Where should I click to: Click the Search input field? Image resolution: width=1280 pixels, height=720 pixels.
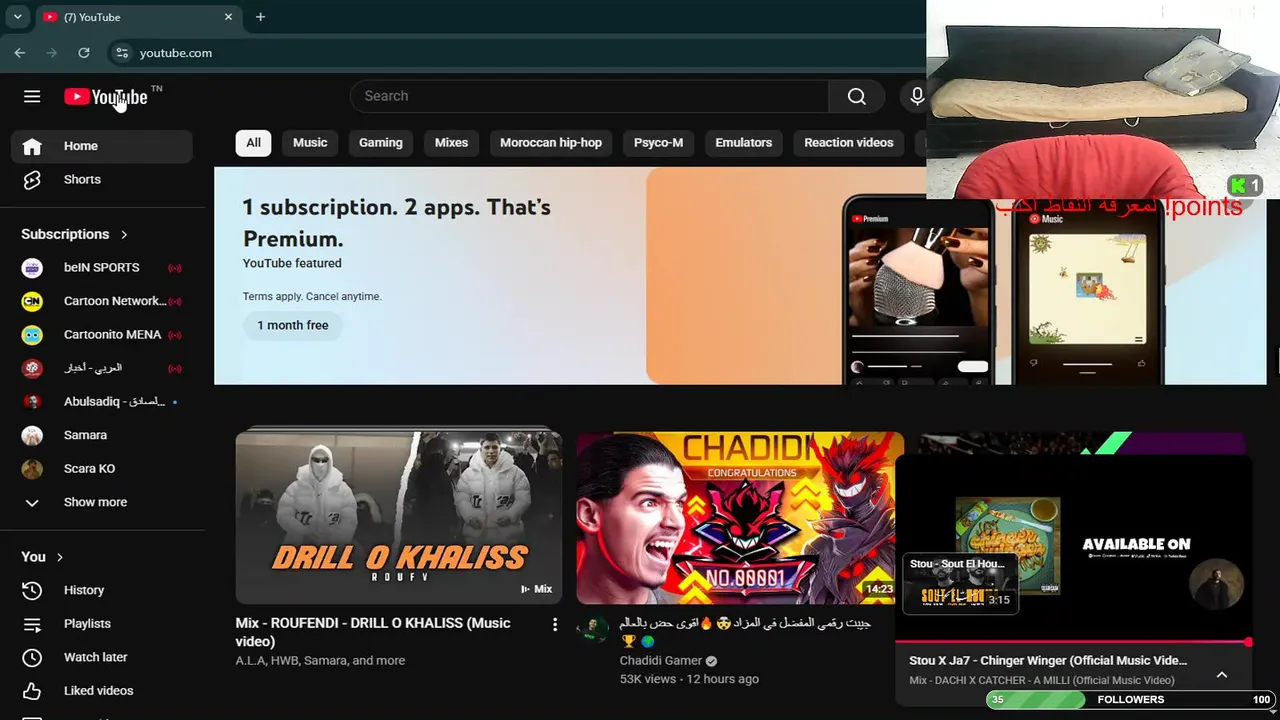pyautogui.click(x=590, y=96)
